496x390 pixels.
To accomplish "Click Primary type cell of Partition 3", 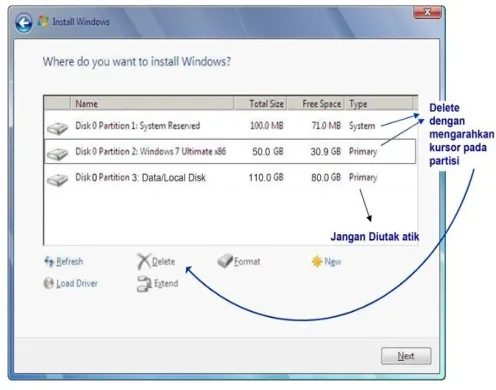I will coord(363,178).
